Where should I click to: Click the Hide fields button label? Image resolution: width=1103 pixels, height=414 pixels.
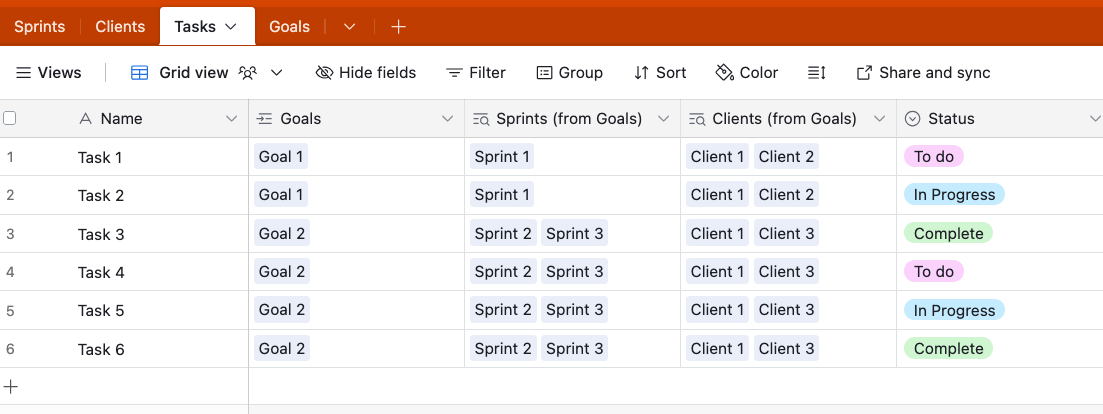coord(378,72)
